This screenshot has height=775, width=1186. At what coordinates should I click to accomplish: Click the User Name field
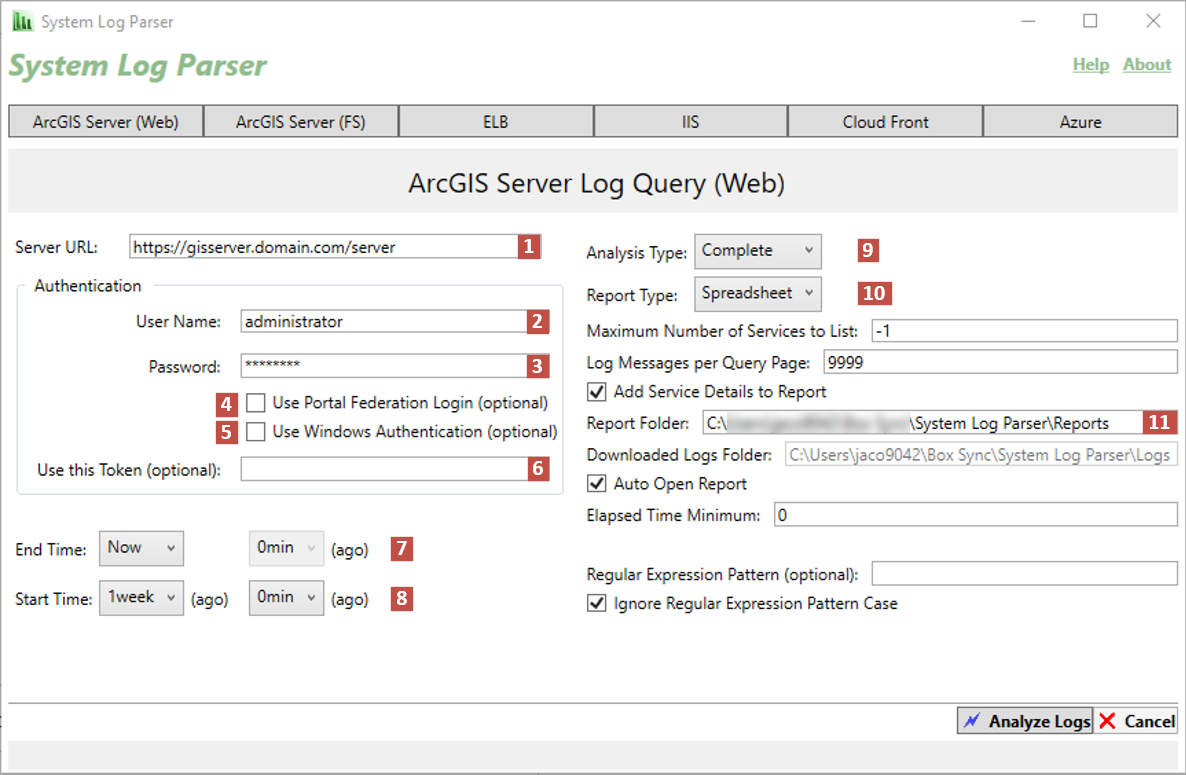(395, 321)
